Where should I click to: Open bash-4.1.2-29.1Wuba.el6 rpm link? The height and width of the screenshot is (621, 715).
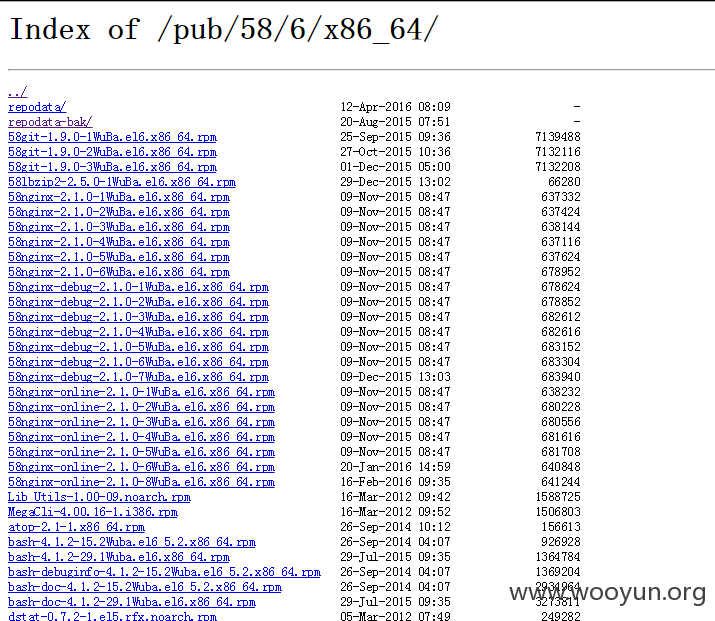[119, 557]
